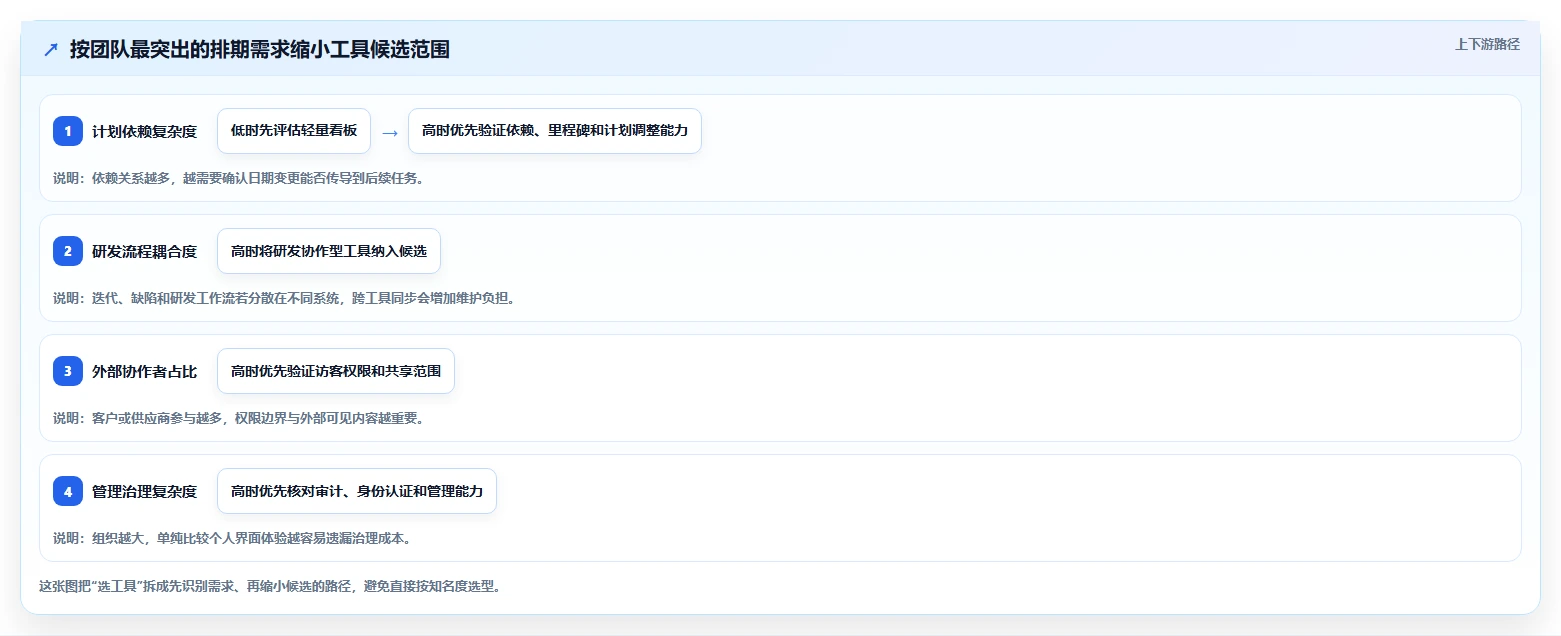
Task: Click the note about 组织越大
Action: pyautogui.click(x=232, y=538)
